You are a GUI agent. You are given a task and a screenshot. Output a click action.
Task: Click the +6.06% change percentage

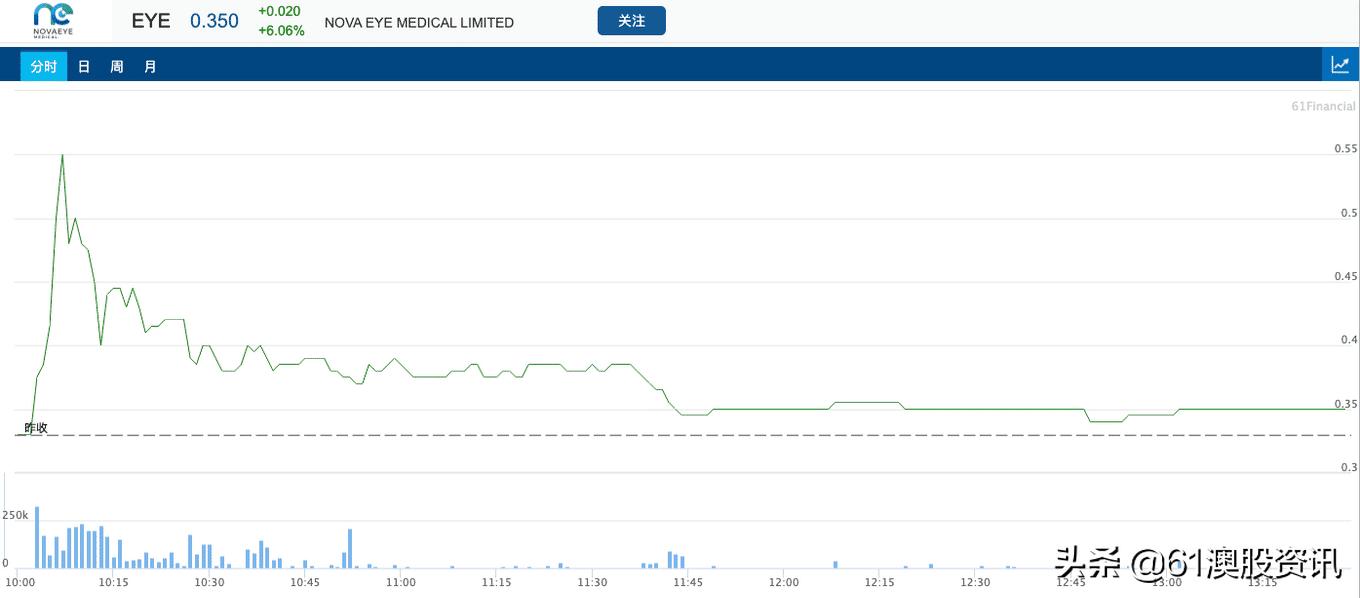[281, 31]
